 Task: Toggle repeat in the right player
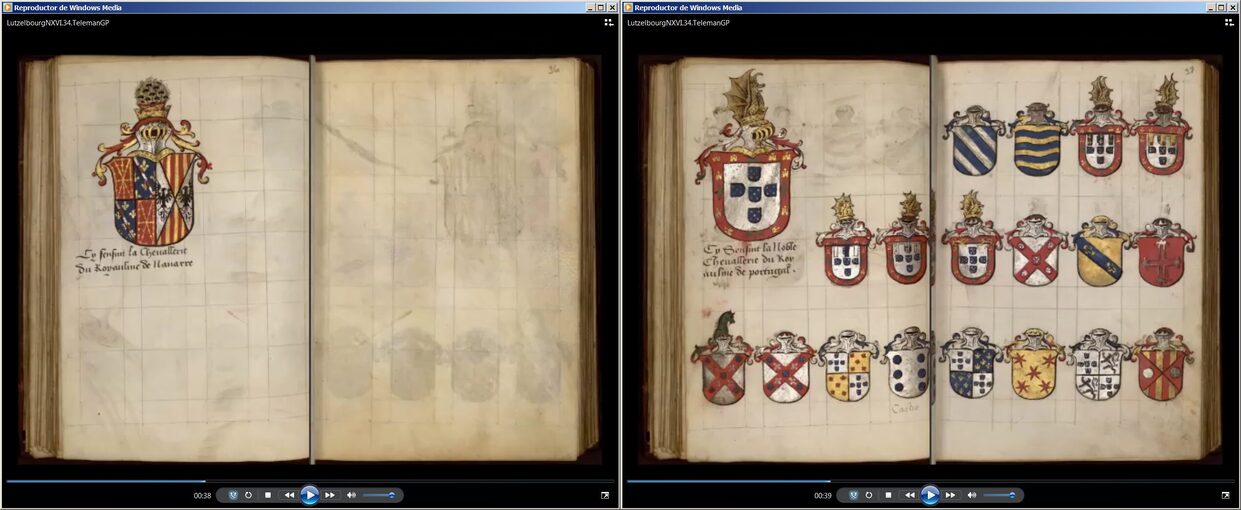pyautogui.click(x=869, y=495)
